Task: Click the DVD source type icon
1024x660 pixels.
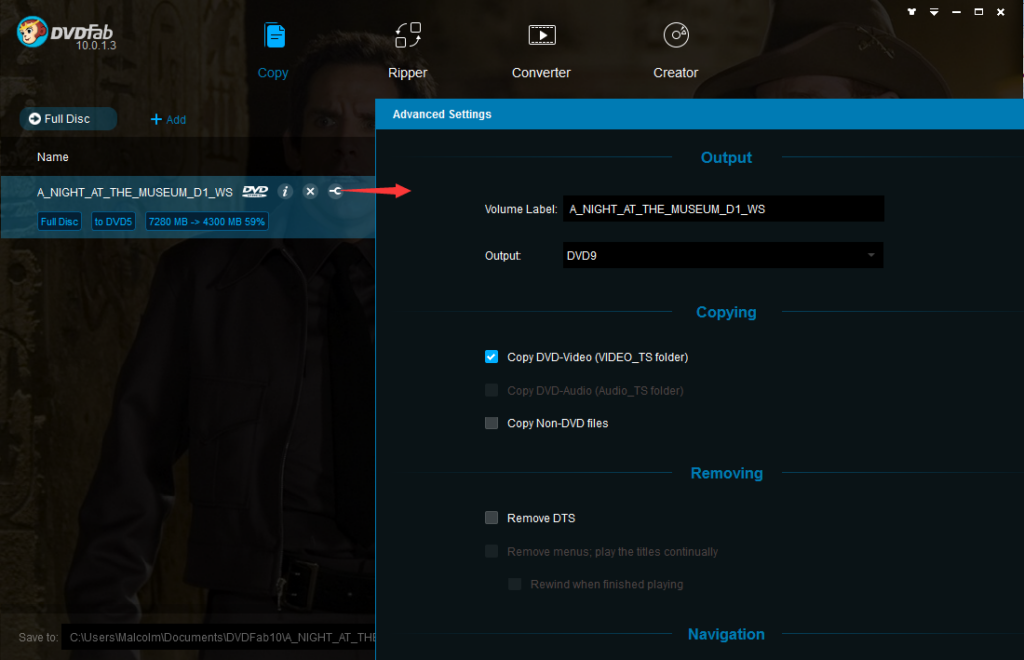Action: [x=255, y=191]
